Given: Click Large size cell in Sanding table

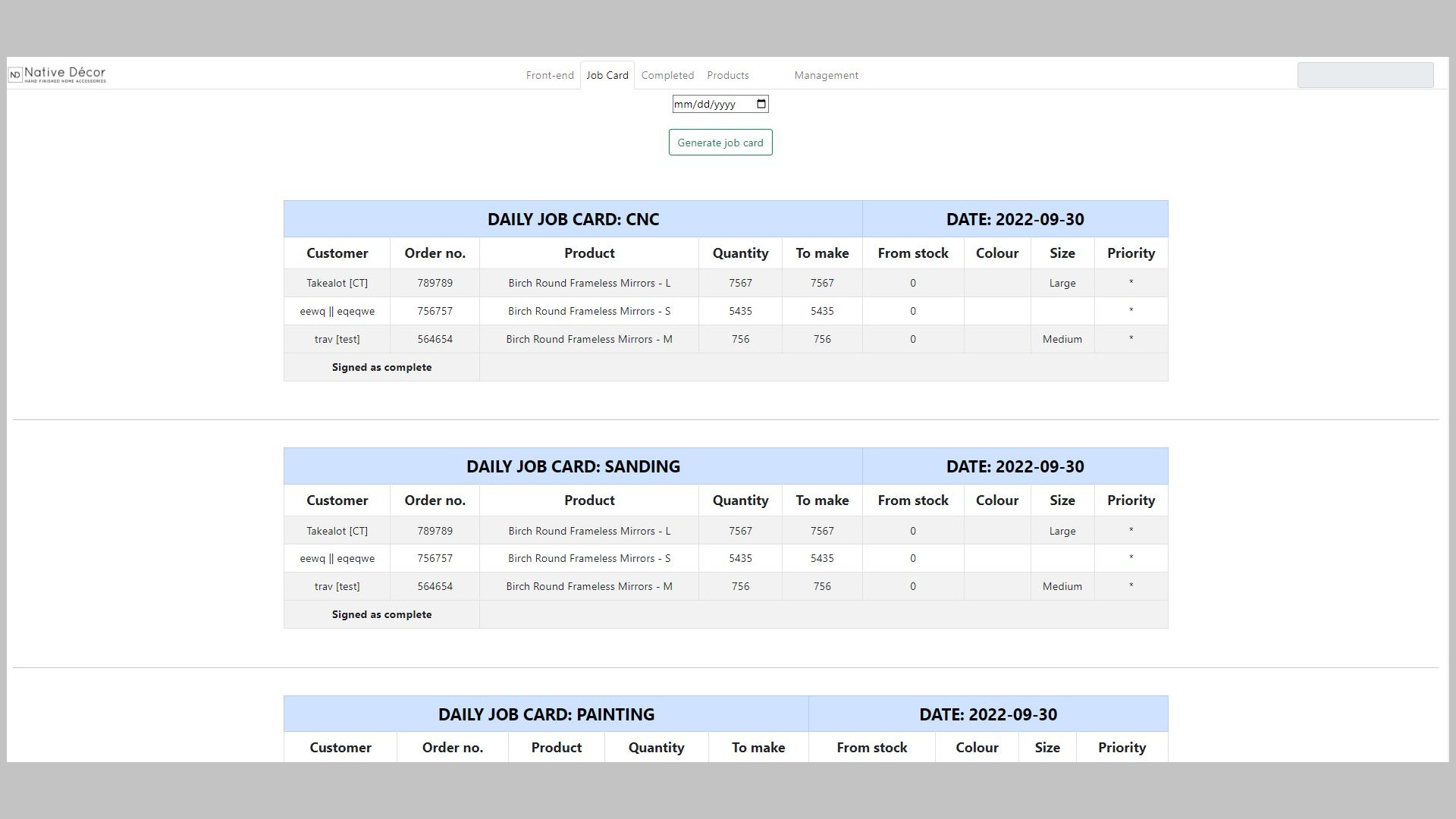Looking at the screenshot, I should click(1062, 531).
